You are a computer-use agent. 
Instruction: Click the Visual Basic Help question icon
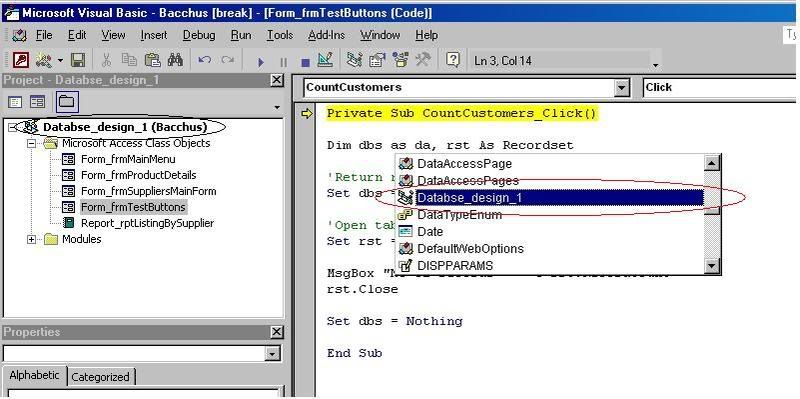(x=452, y=60)
